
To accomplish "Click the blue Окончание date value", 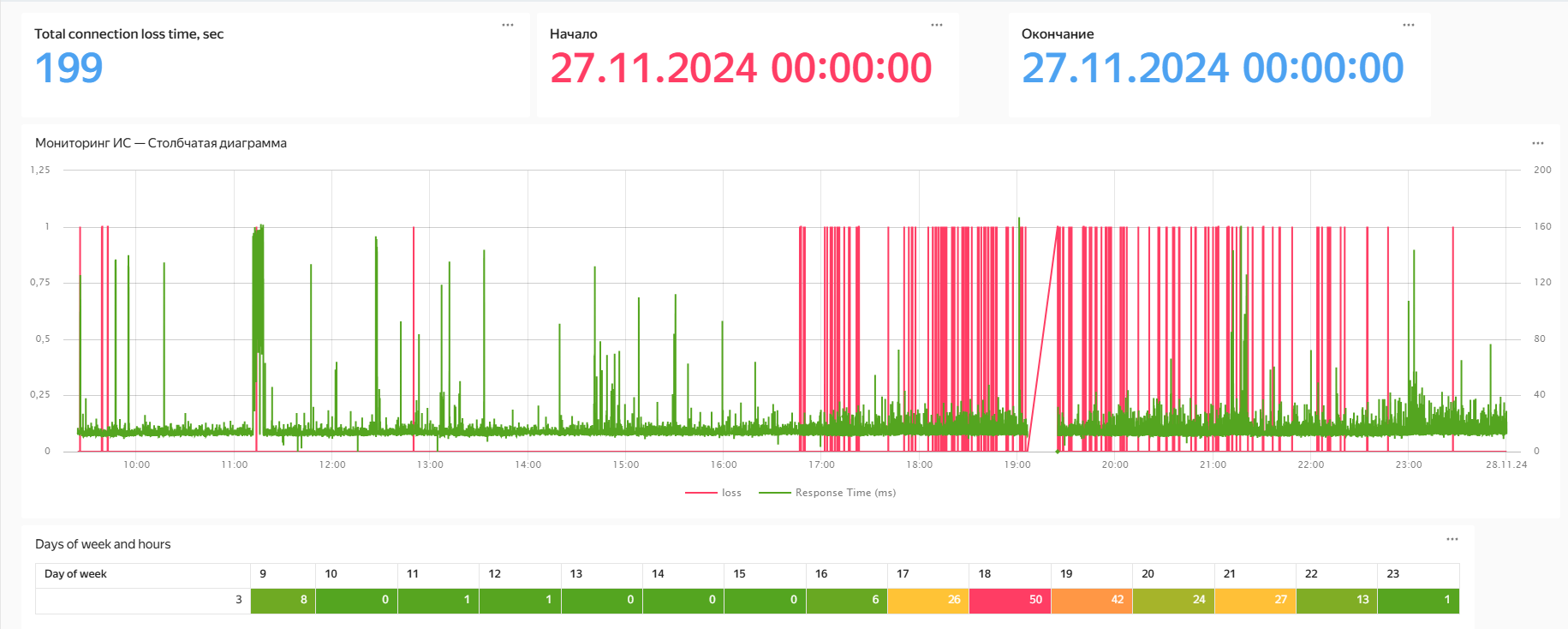I will point(1212,69).
